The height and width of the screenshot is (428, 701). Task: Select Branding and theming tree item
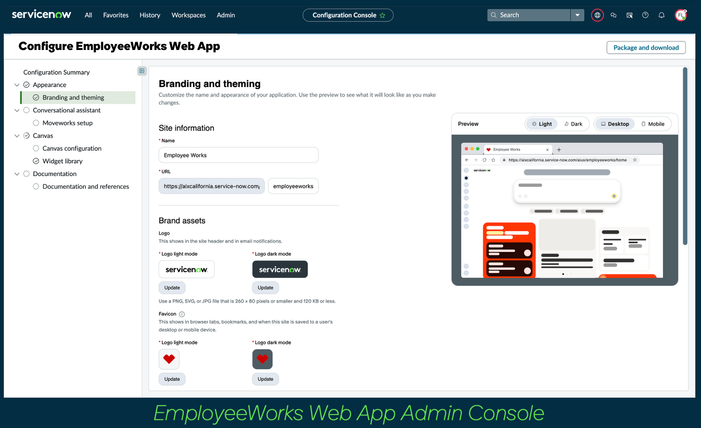click(78, 97)
